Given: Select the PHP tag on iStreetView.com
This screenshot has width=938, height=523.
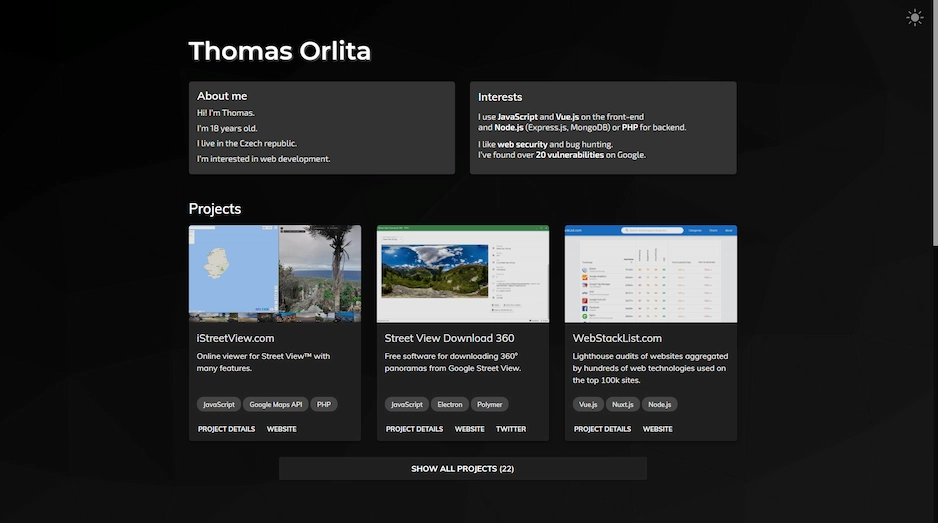Looking at the screenshot, I should pos(324,405).
